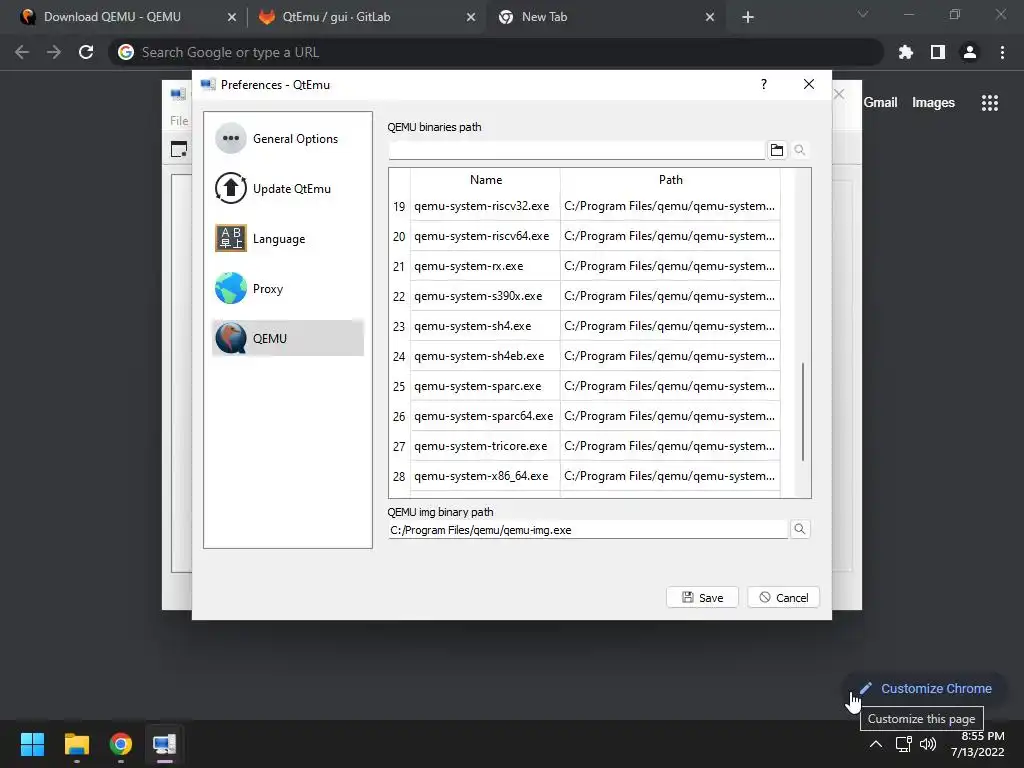This screenshot has height=768, width=1024.
Task: Select qemu-system-sh4eb.exe name cell
Action: [485, 356]
